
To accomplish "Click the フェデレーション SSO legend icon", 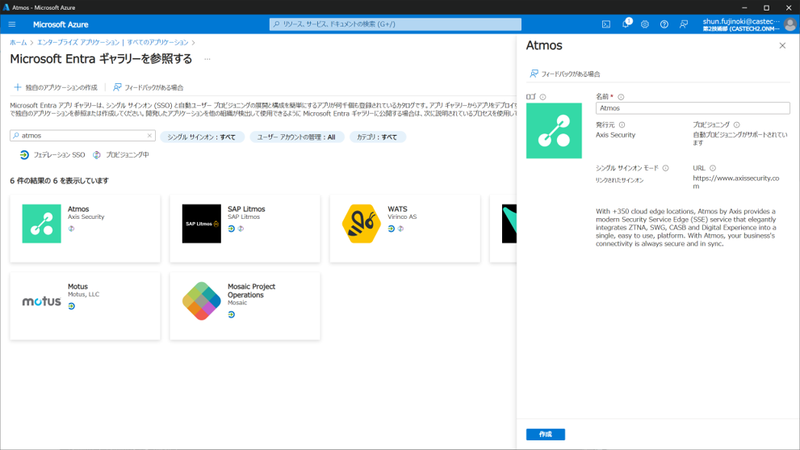I will [x=24, y=155].
